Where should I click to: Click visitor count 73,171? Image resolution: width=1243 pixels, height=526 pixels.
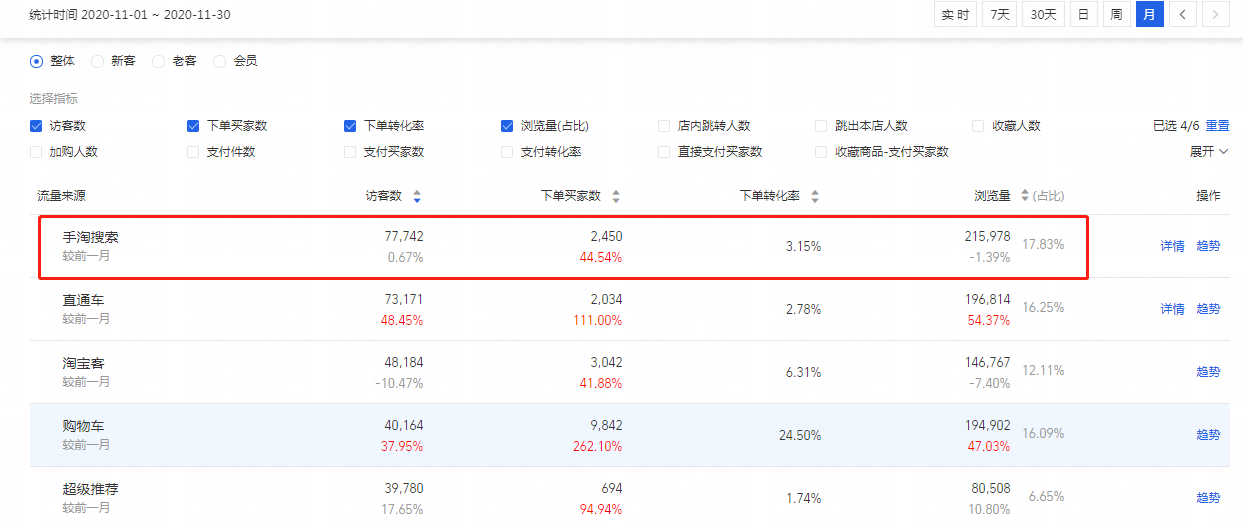(x=403, y=300)
